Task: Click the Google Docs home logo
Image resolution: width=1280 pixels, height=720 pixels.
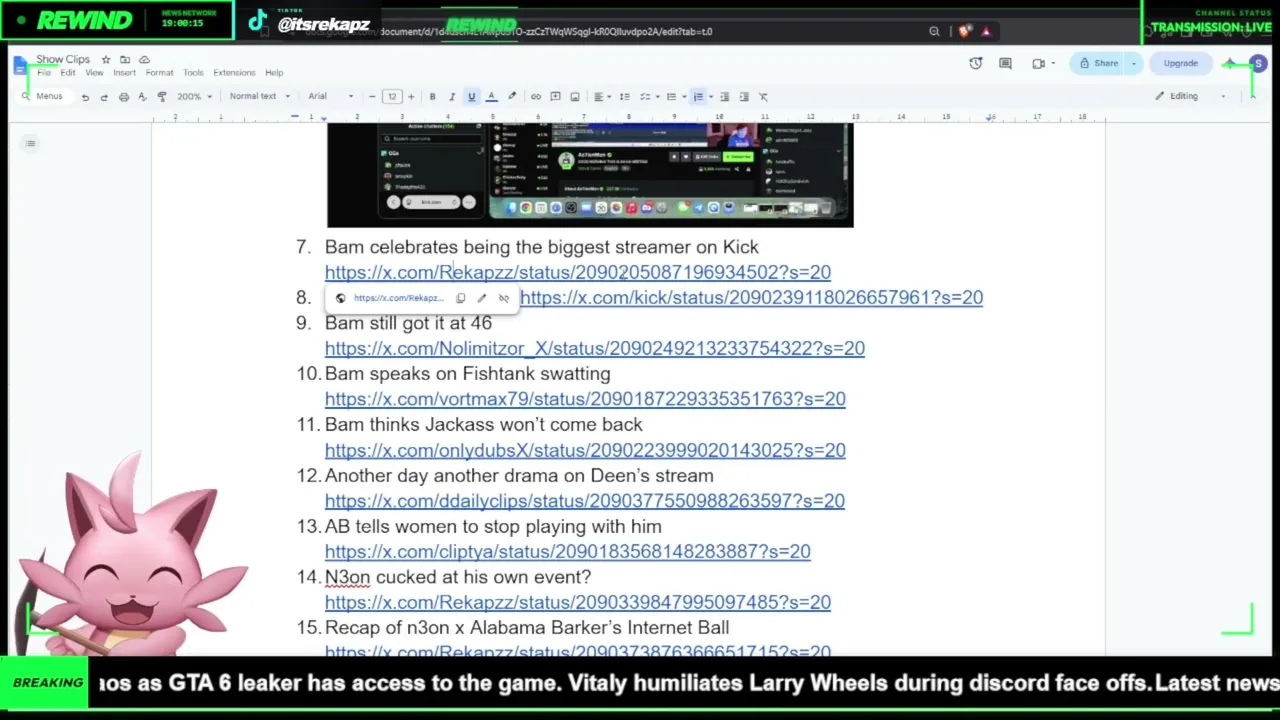Action: [21, 66]
